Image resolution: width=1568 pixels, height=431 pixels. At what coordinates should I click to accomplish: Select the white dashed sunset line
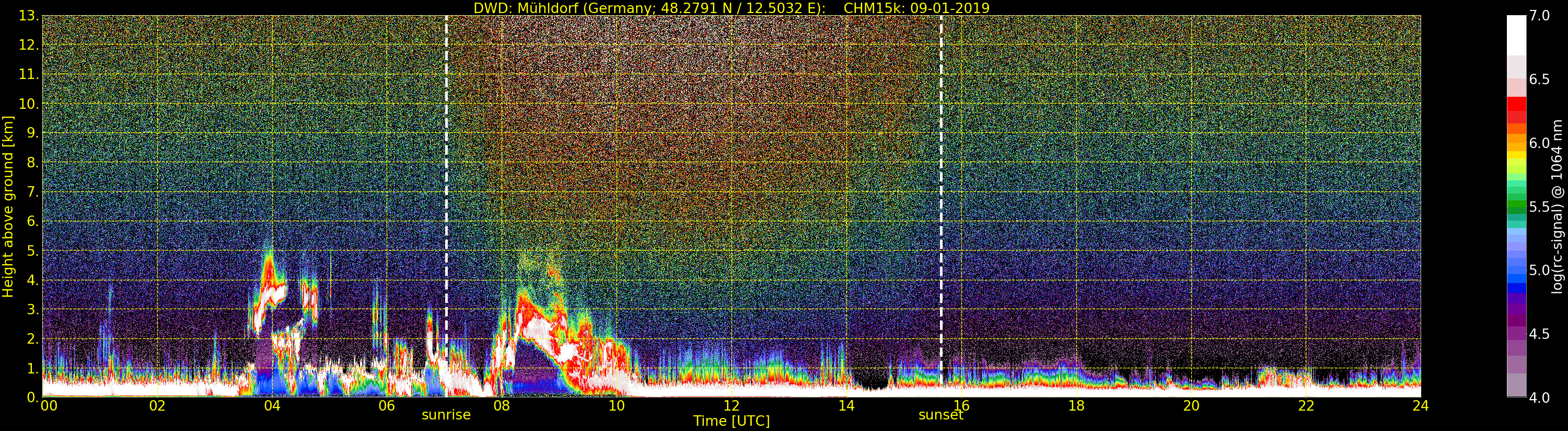pos(941,206)
